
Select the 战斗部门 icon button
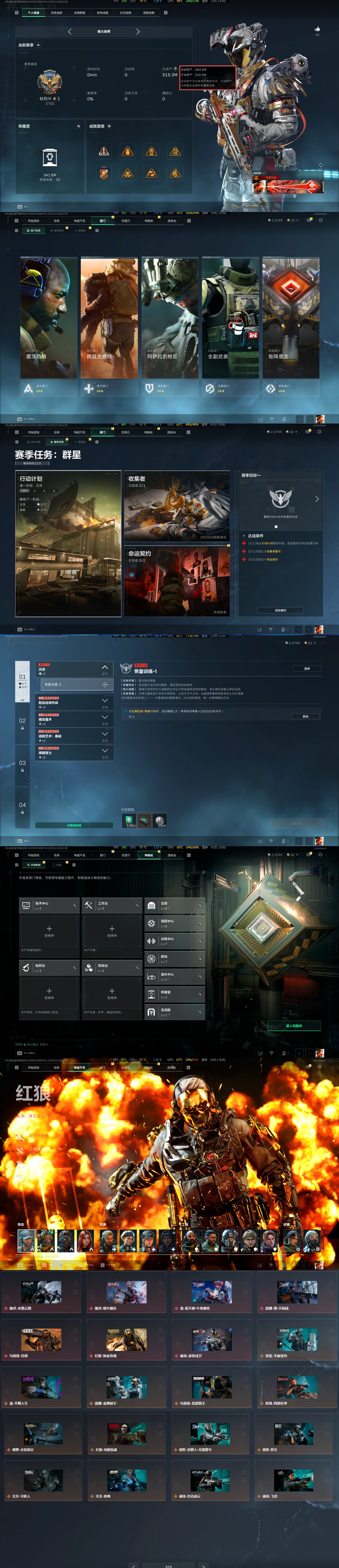(x=28, y=388)
